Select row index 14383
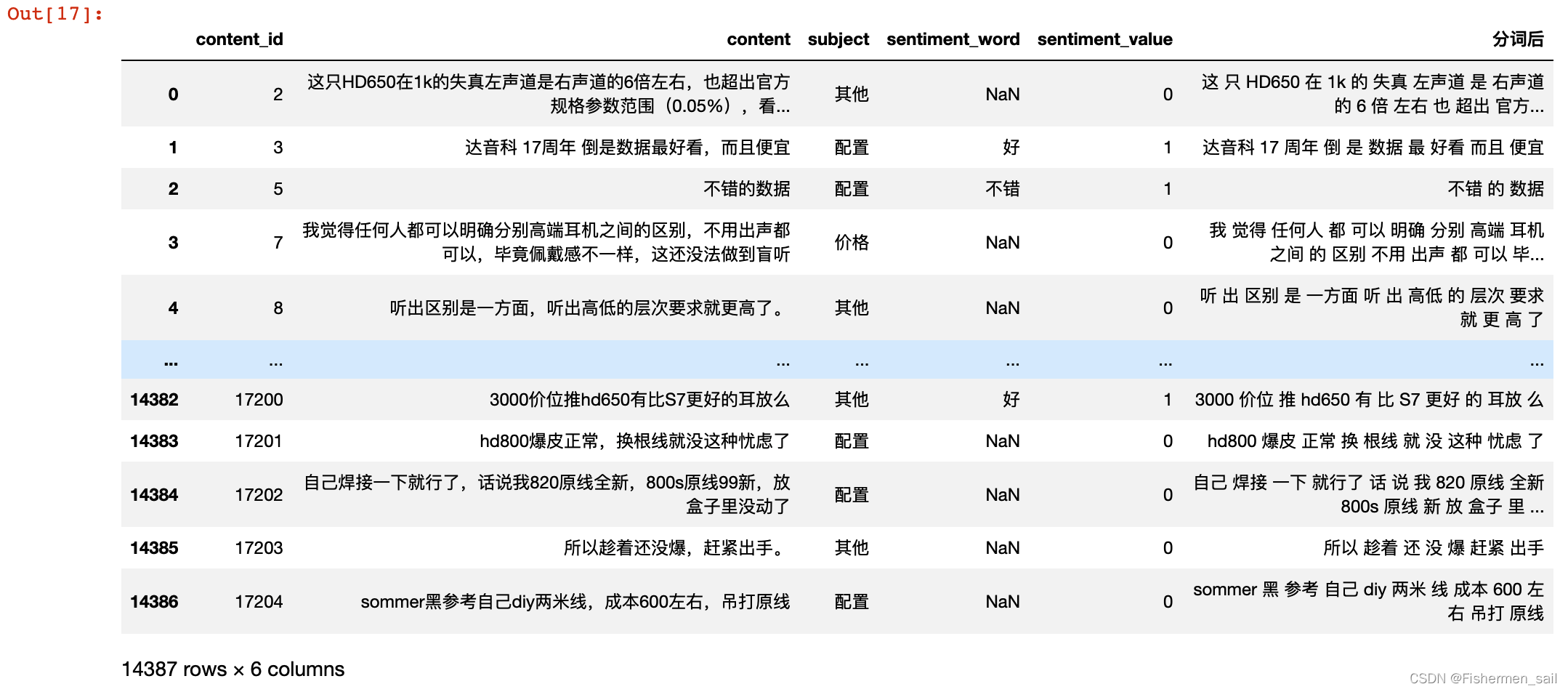The height and width of the screenshot is (692, 1568). (154, 441)
